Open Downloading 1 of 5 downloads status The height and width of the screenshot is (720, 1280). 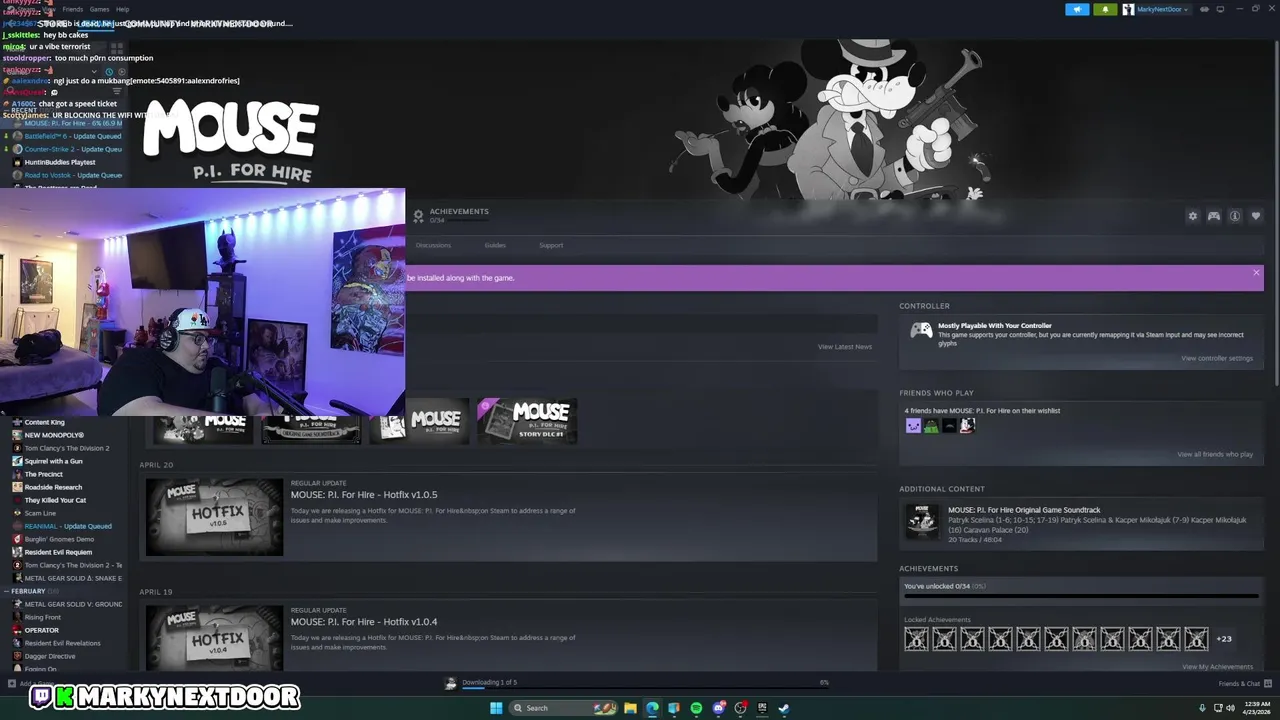pyautogui.click(x=489, y=682)
